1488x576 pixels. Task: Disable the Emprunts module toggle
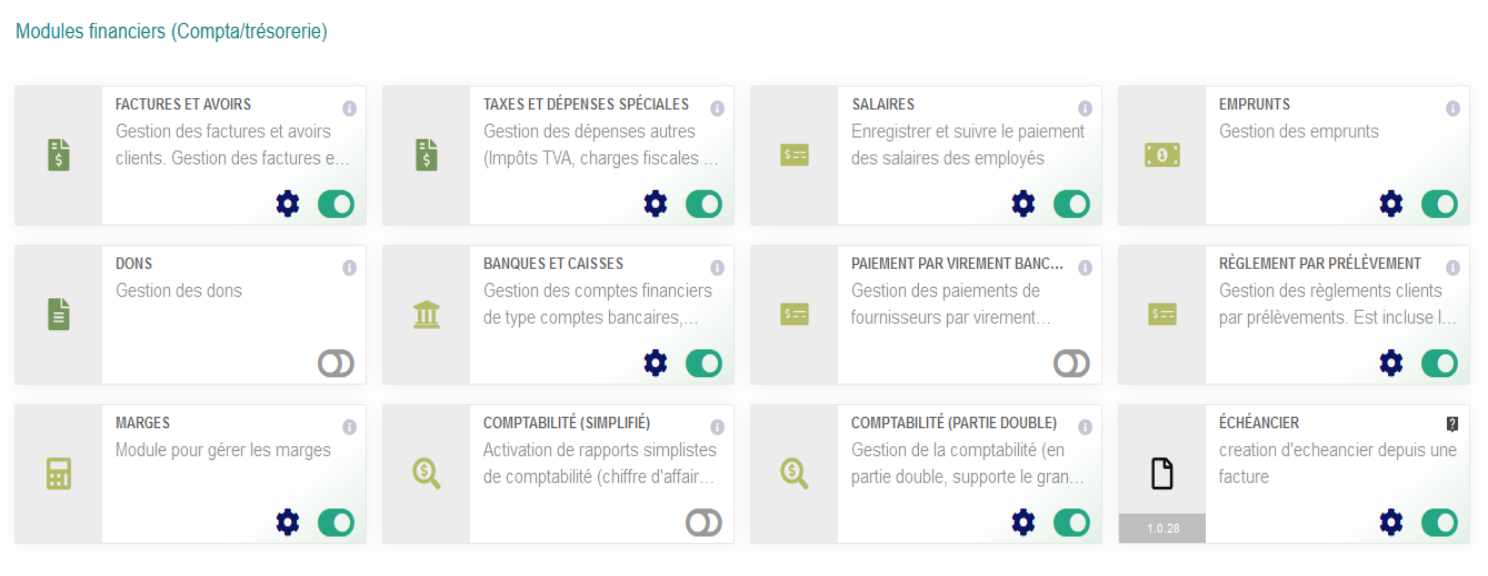pos(1439,205)
